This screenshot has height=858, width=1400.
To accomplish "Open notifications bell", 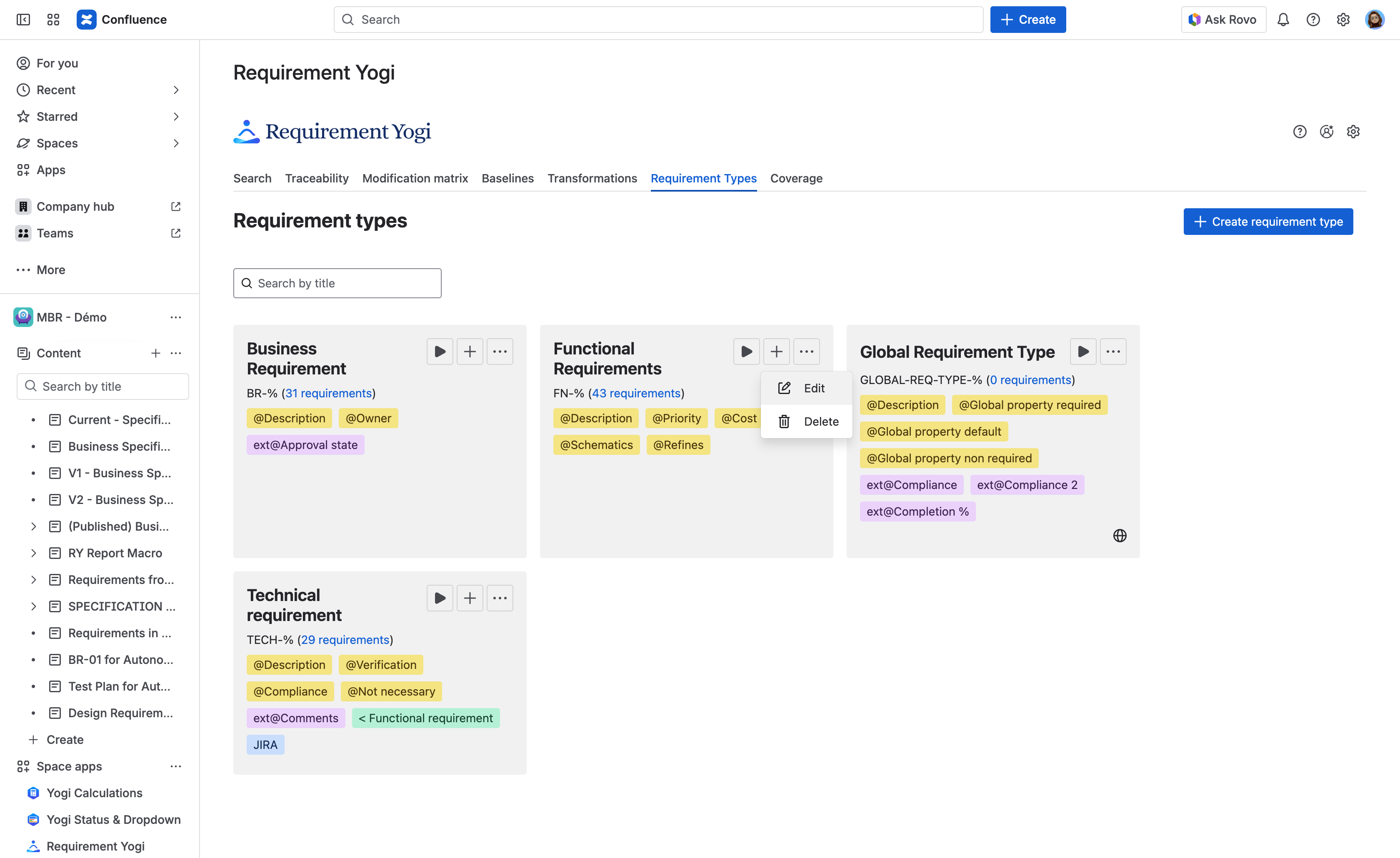I will click(x=1283, y=19).
